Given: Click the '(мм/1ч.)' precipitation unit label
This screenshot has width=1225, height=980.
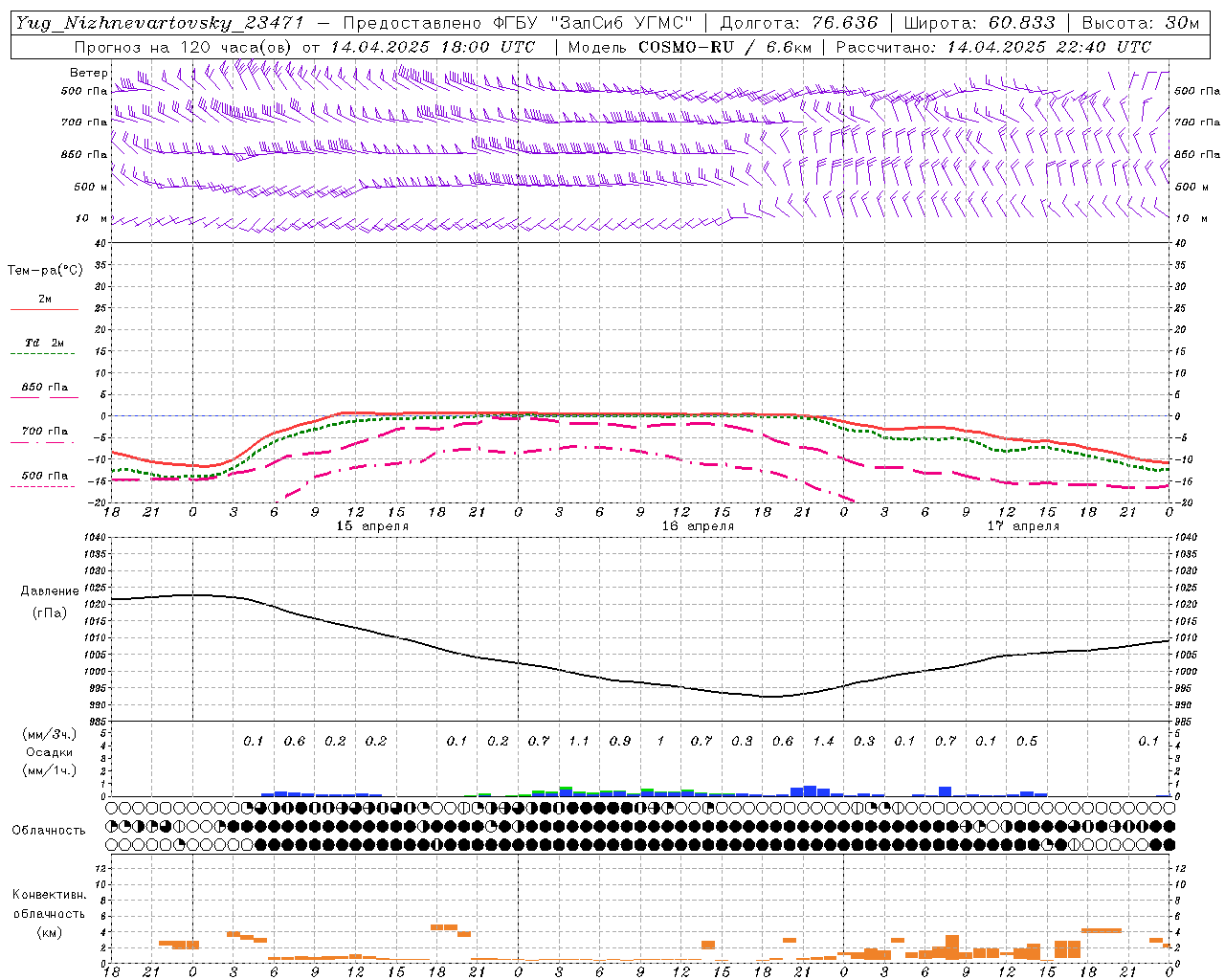Looking at the screenshot, I should tap(49, 771).
